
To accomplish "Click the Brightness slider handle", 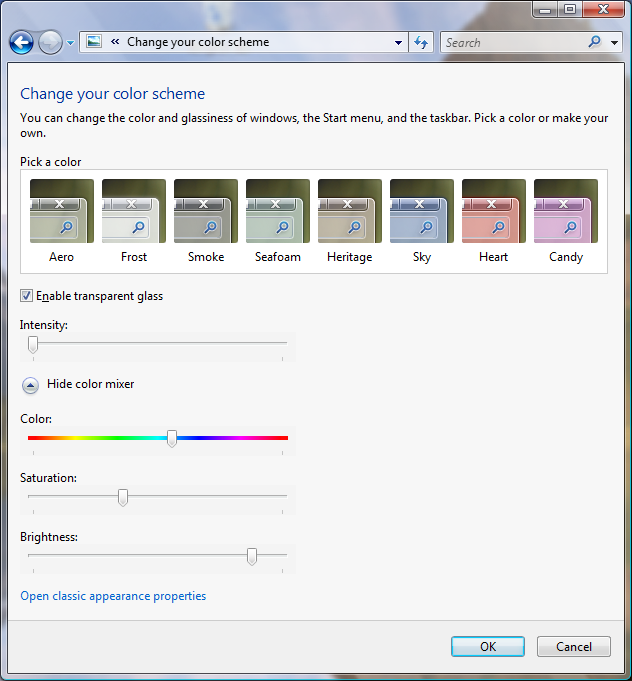I will (252, 557).
